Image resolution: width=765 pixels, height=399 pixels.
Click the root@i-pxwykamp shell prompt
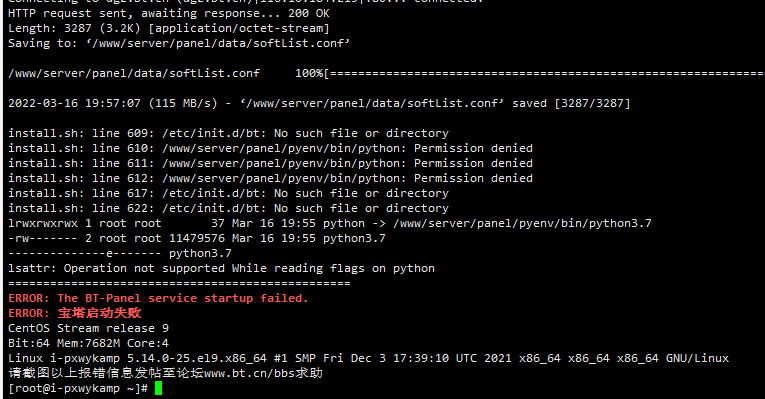click(78, 388)
